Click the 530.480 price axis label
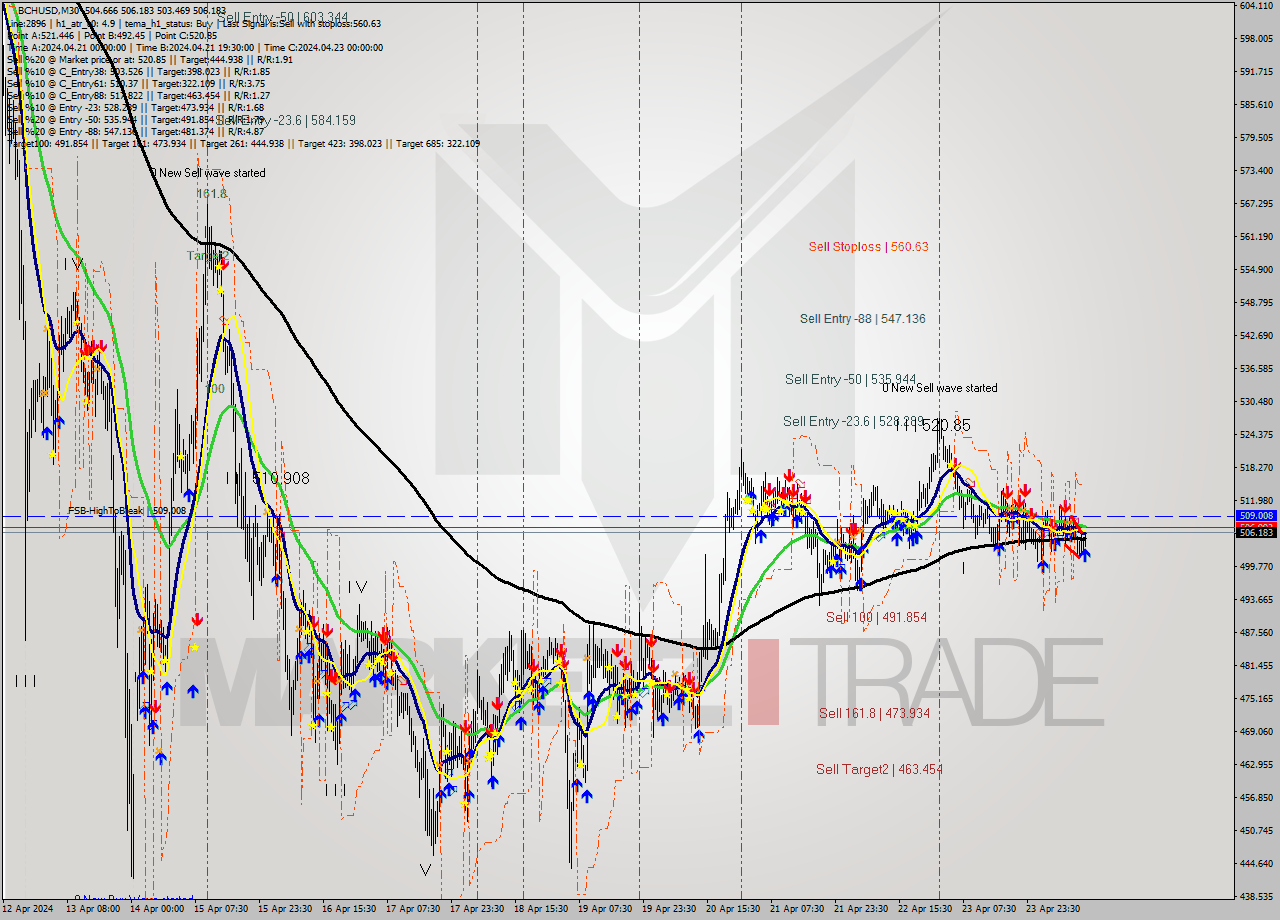 click(1256, 401)
